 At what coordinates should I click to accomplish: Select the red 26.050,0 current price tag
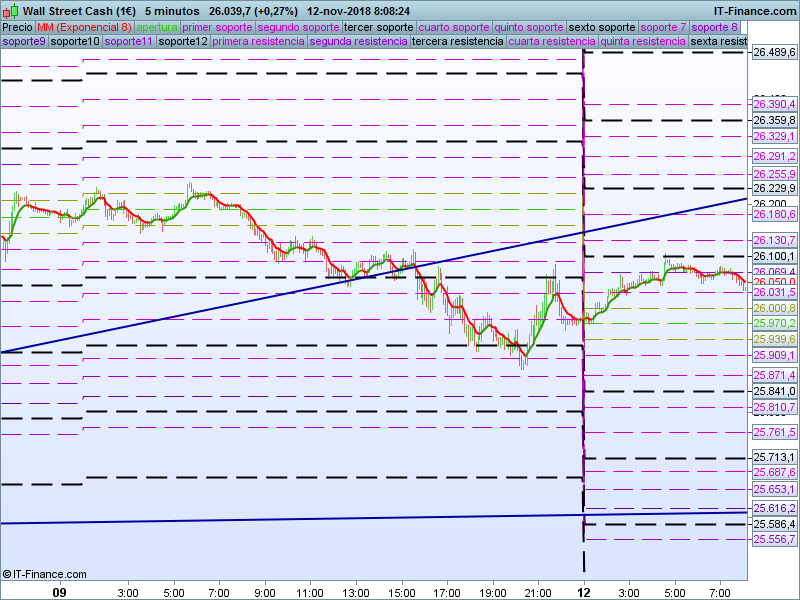[x=774, y=282]
